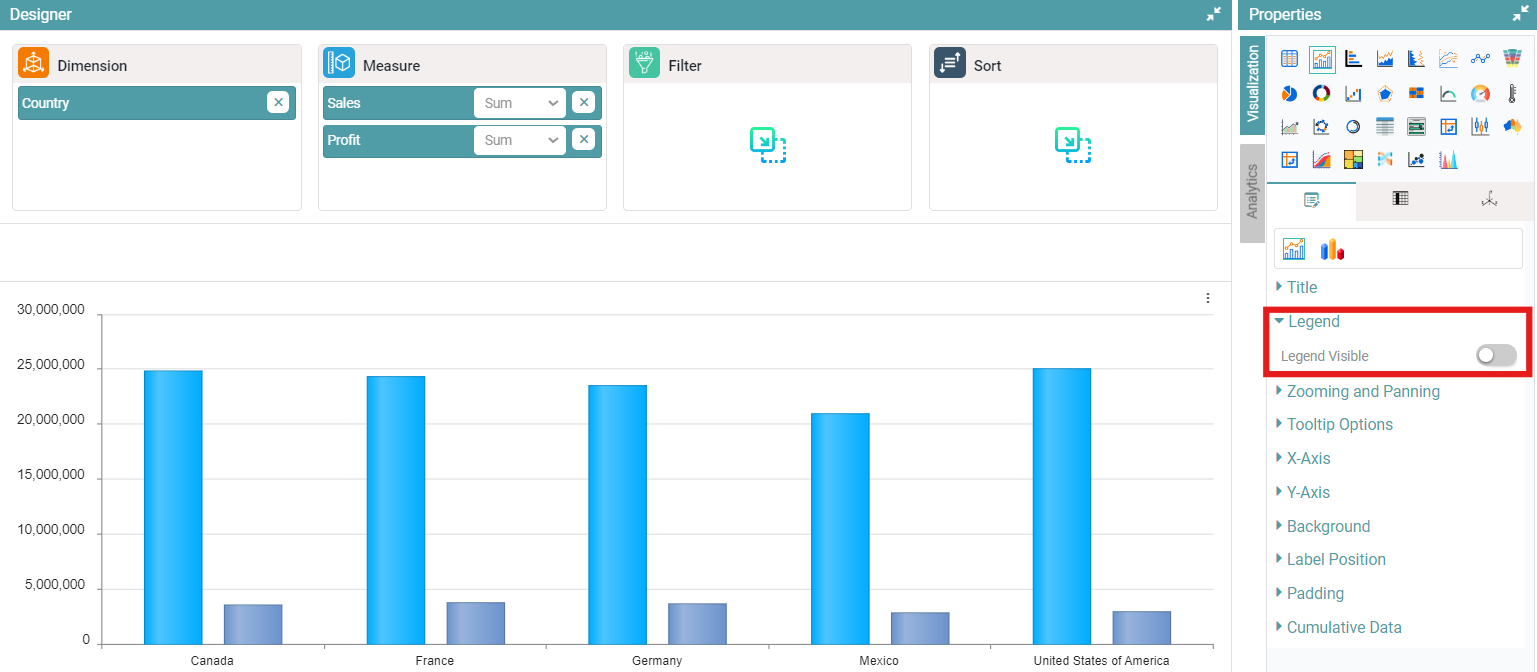Viewport: 1537px width, 672px height.
Task: Collapse the Legend section
Action: click(x=1313, y=321)
